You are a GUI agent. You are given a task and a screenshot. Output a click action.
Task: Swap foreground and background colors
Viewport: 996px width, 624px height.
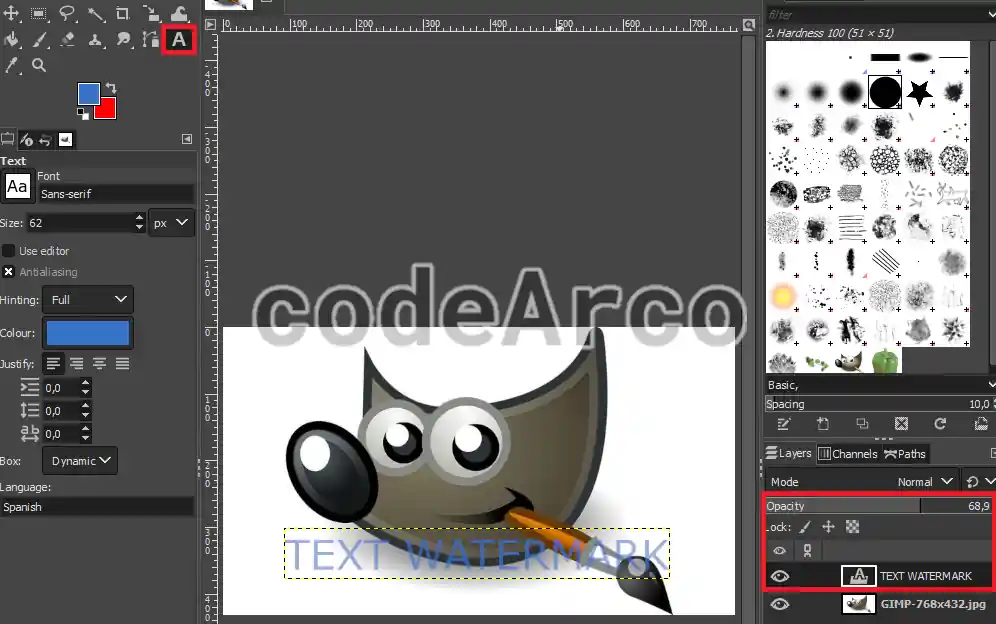point(111,88)
